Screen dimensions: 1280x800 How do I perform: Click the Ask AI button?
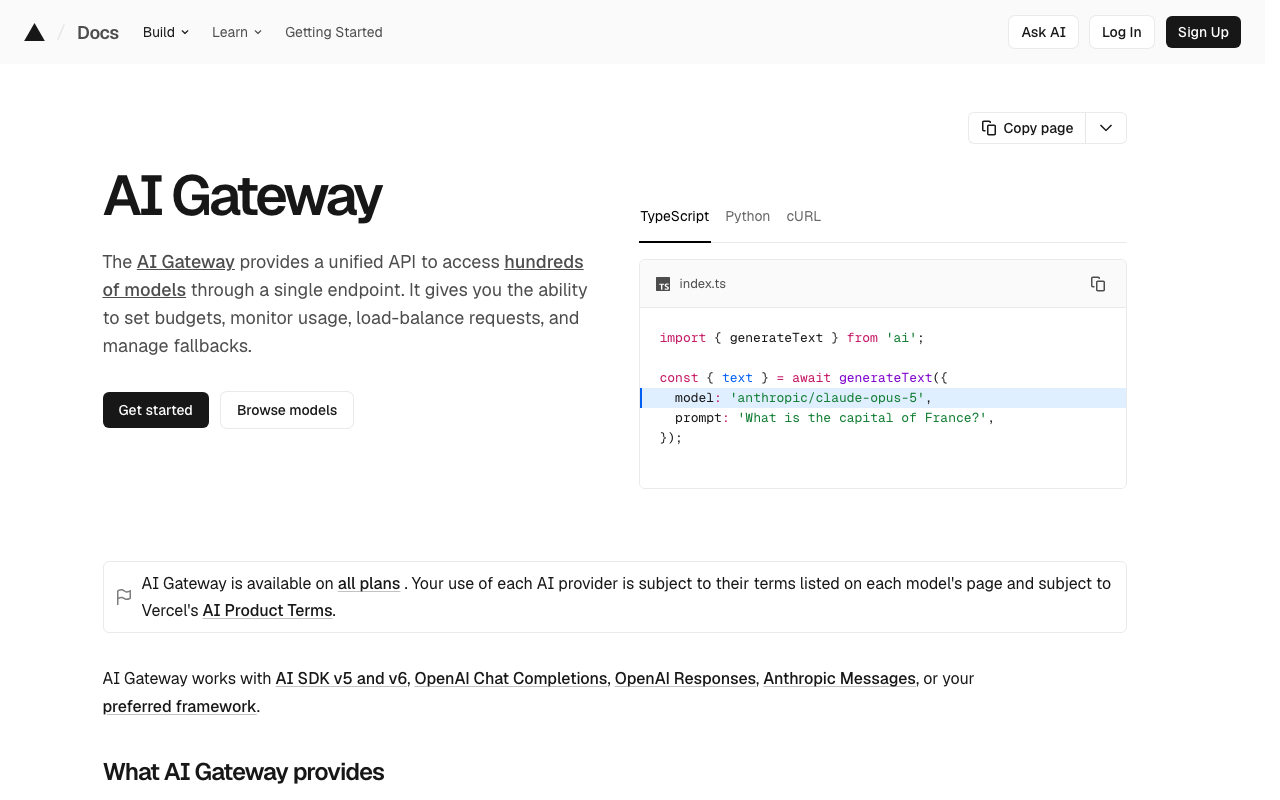click(1043, 32)
